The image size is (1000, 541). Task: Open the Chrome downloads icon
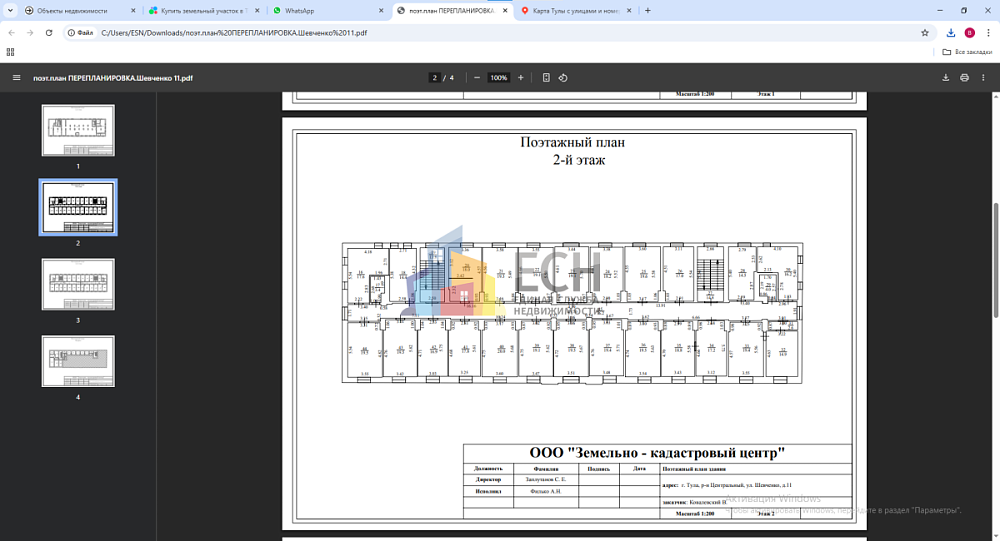click(951, 33)
